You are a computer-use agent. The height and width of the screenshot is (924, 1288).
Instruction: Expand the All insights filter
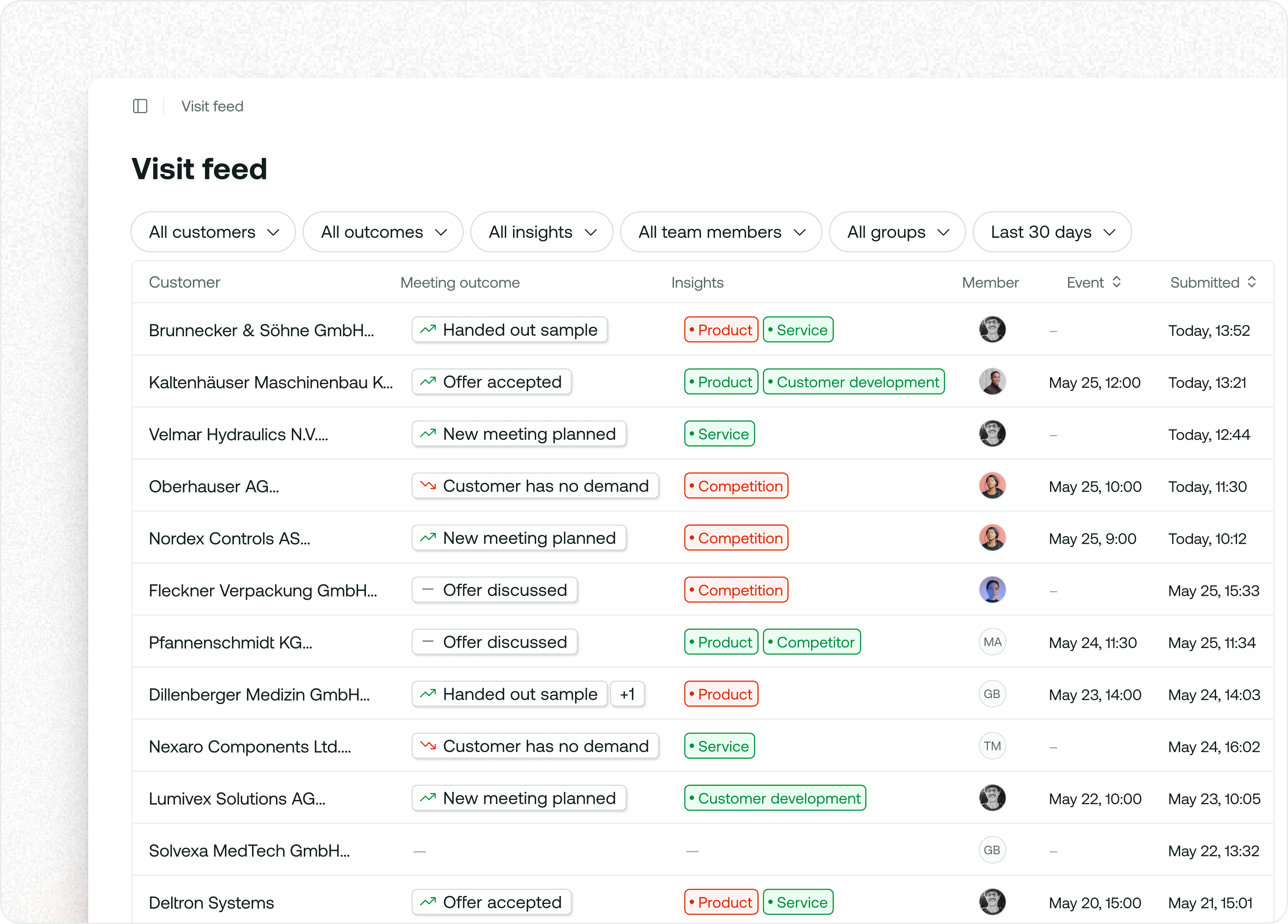[542, 231]
